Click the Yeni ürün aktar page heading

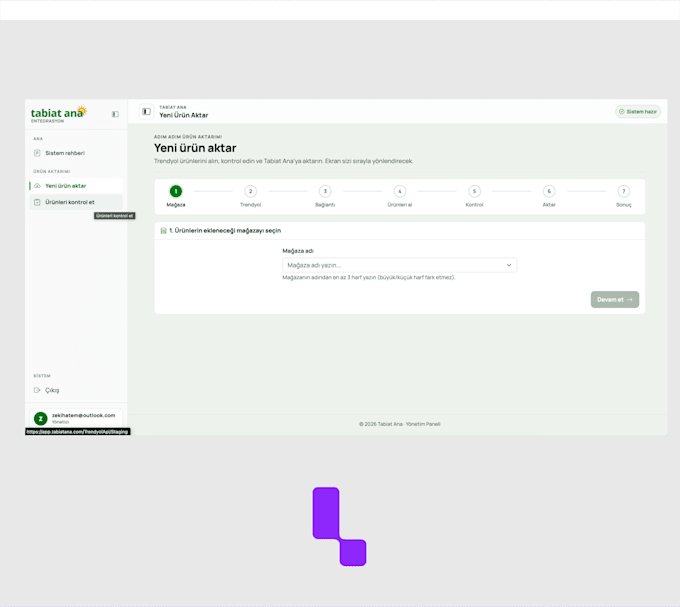[195, 148]
